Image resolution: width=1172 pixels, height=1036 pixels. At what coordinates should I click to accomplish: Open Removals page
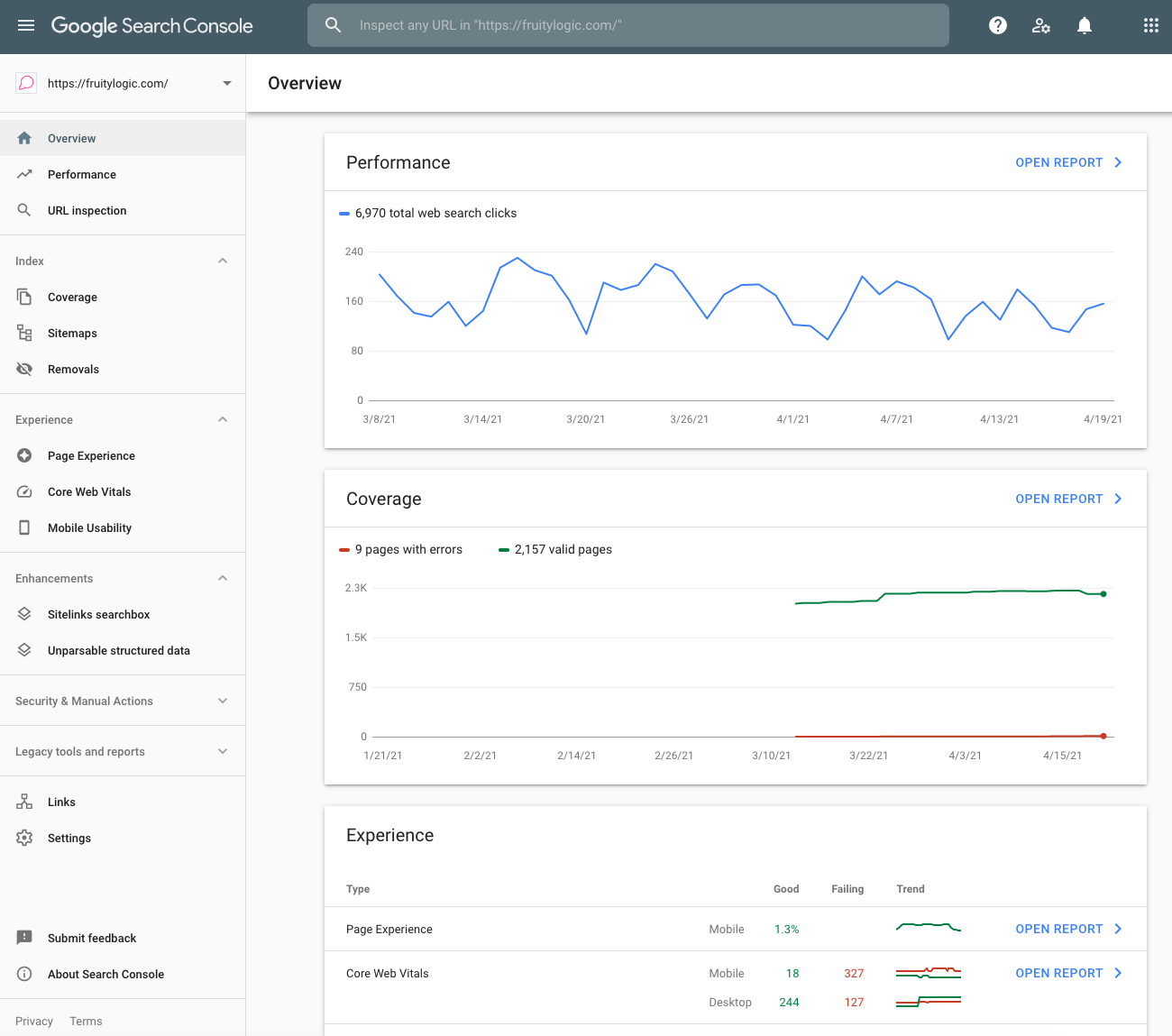point(123,369)
